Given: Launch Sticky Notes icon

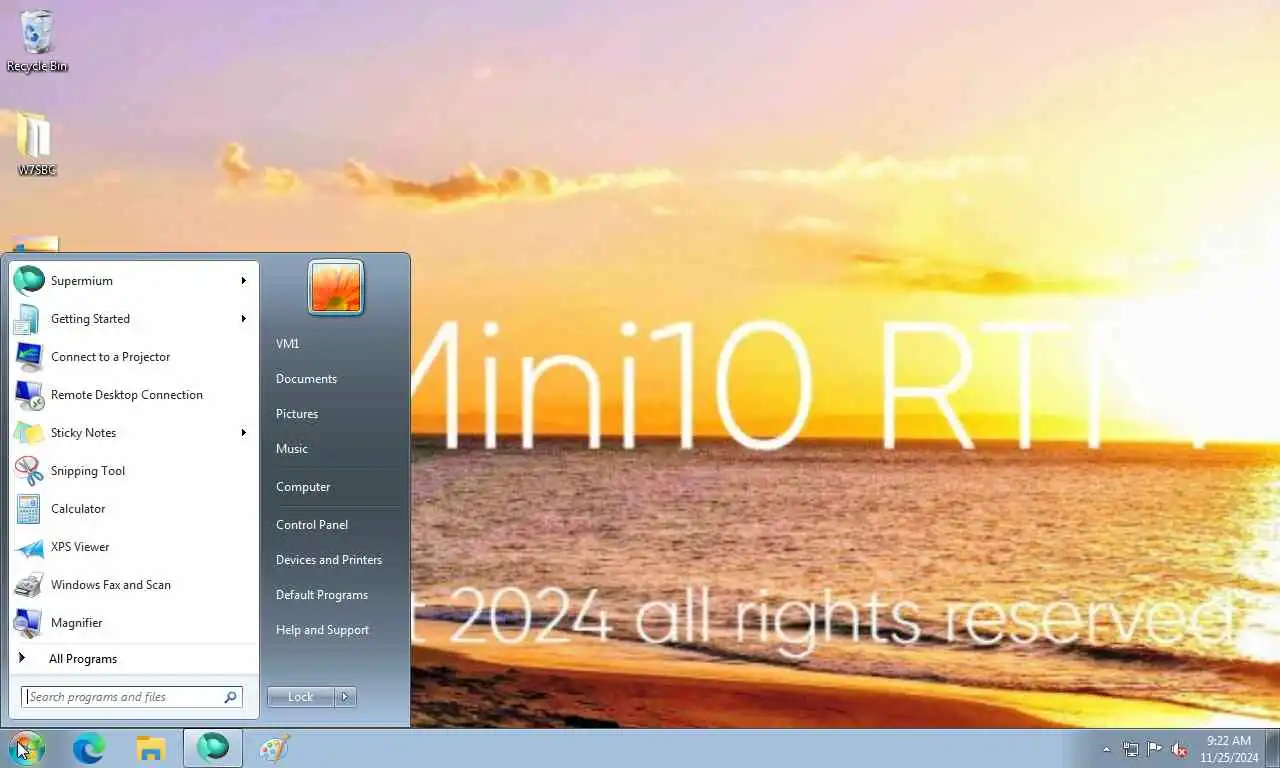Looking at the screenshot, I should 28,433.
